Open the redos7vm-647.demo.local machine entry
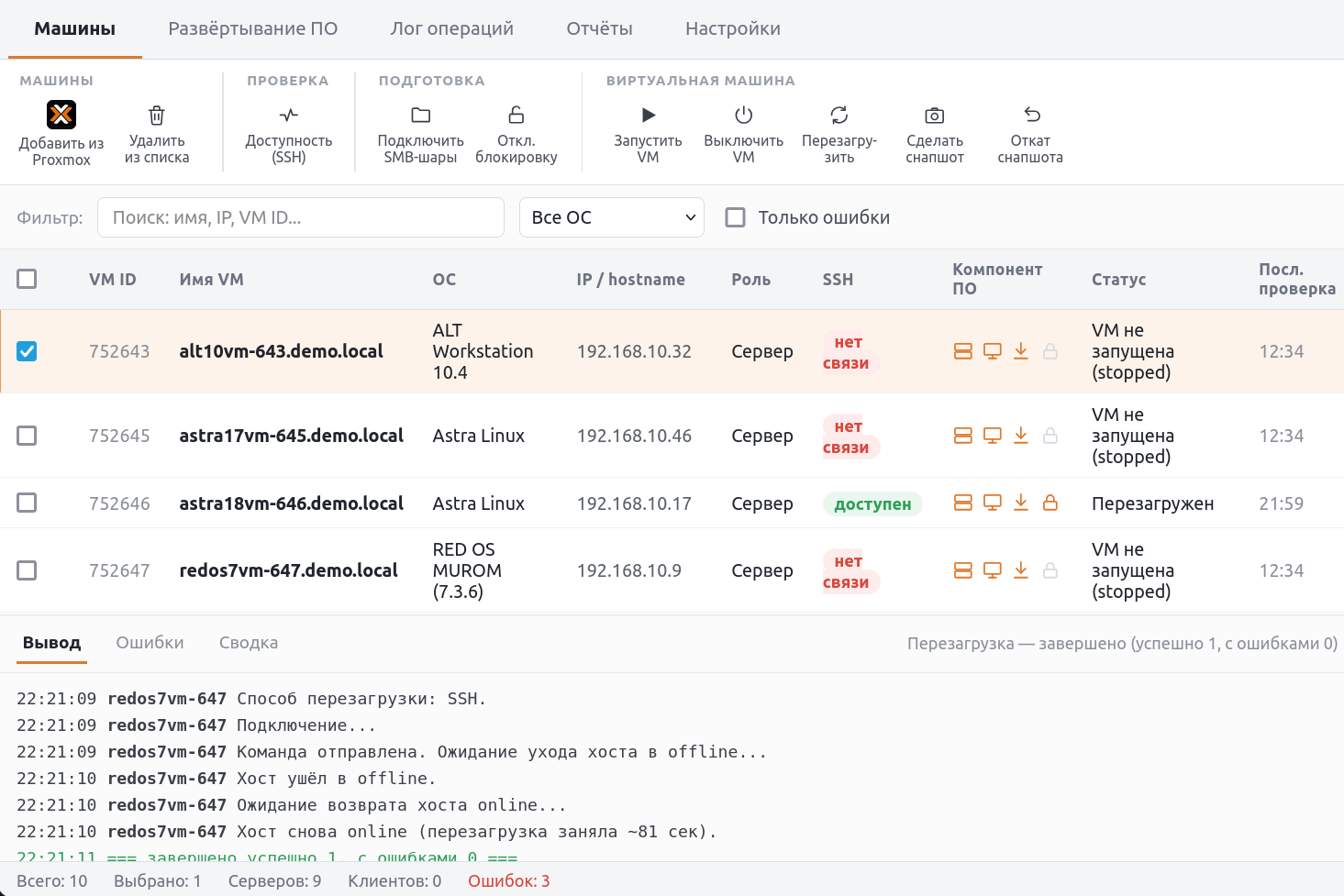 289,570
